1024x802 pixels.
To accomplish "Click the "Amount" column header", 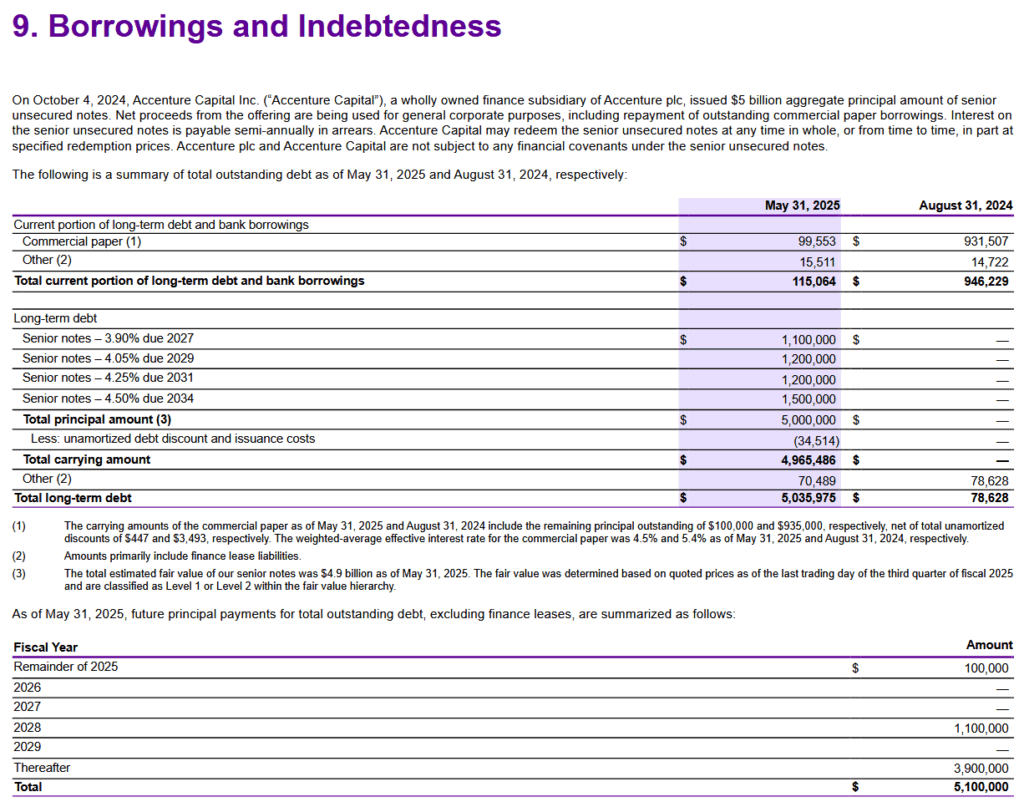I will point(989,645).
